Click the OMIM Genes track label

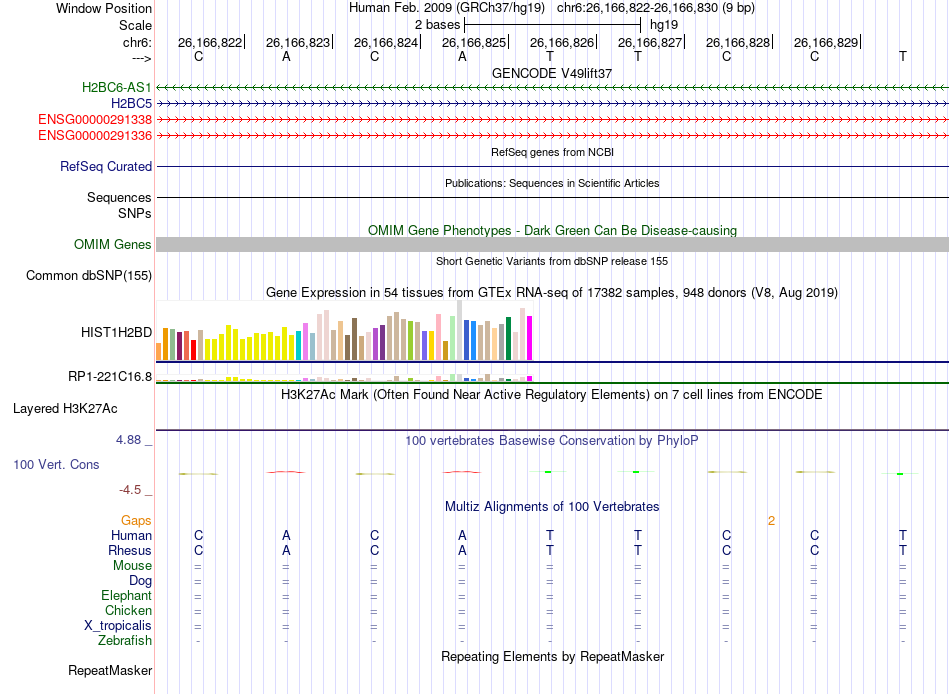pyautogui.click(x=112, y=244)
